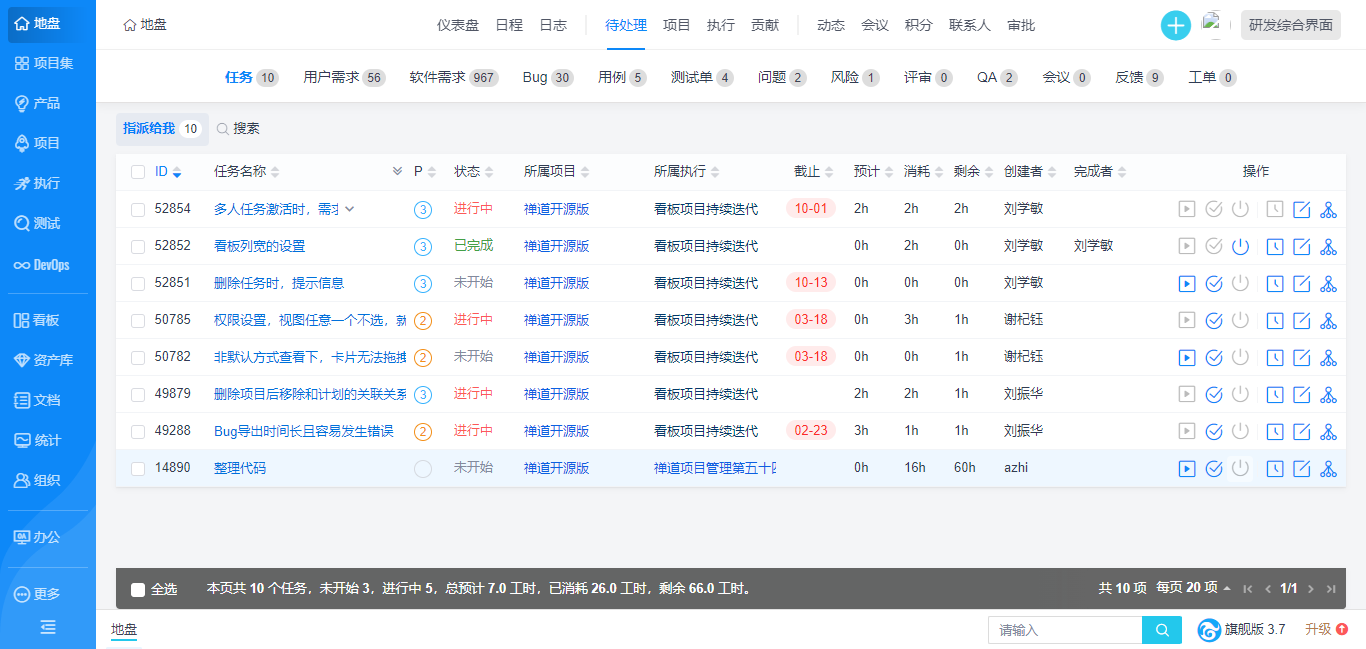Screen dimensions: 1366x649
Task: Select checkbox for task 52854
Action: [138, 210]
